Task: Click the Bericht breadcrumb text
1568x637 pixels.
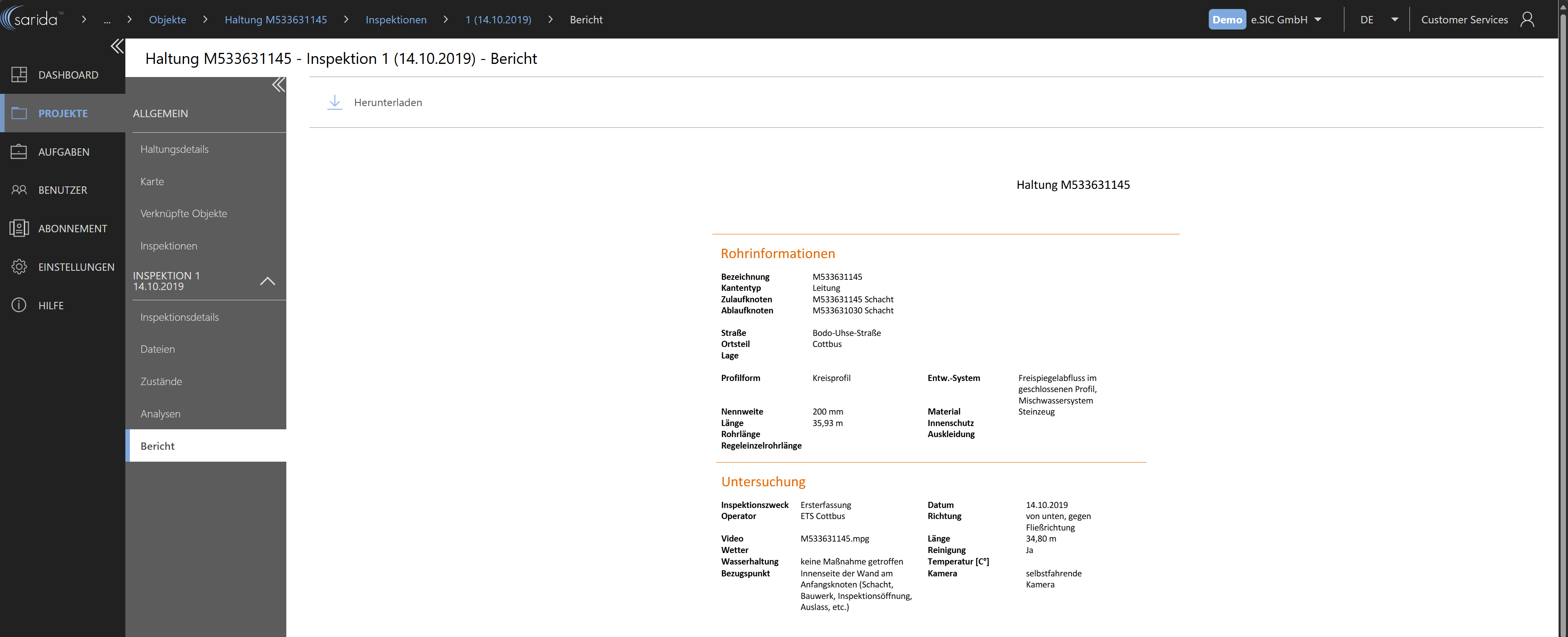Action: [x=586, y=20]
